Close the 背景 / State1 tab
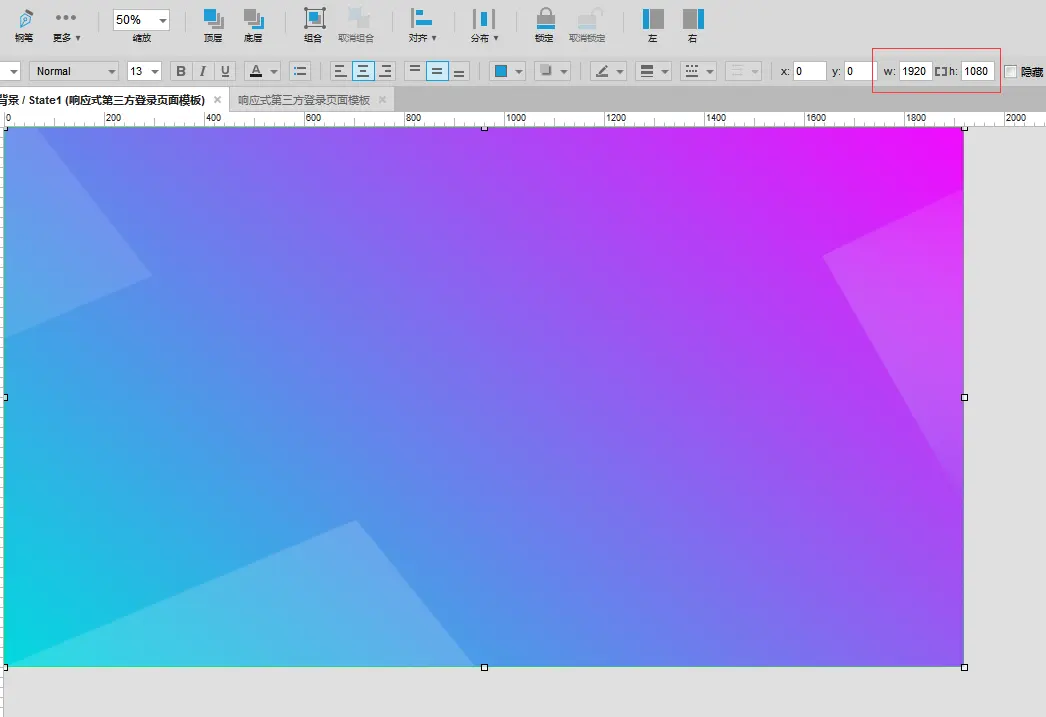The image size is (1046, 717). pos(217,100)
